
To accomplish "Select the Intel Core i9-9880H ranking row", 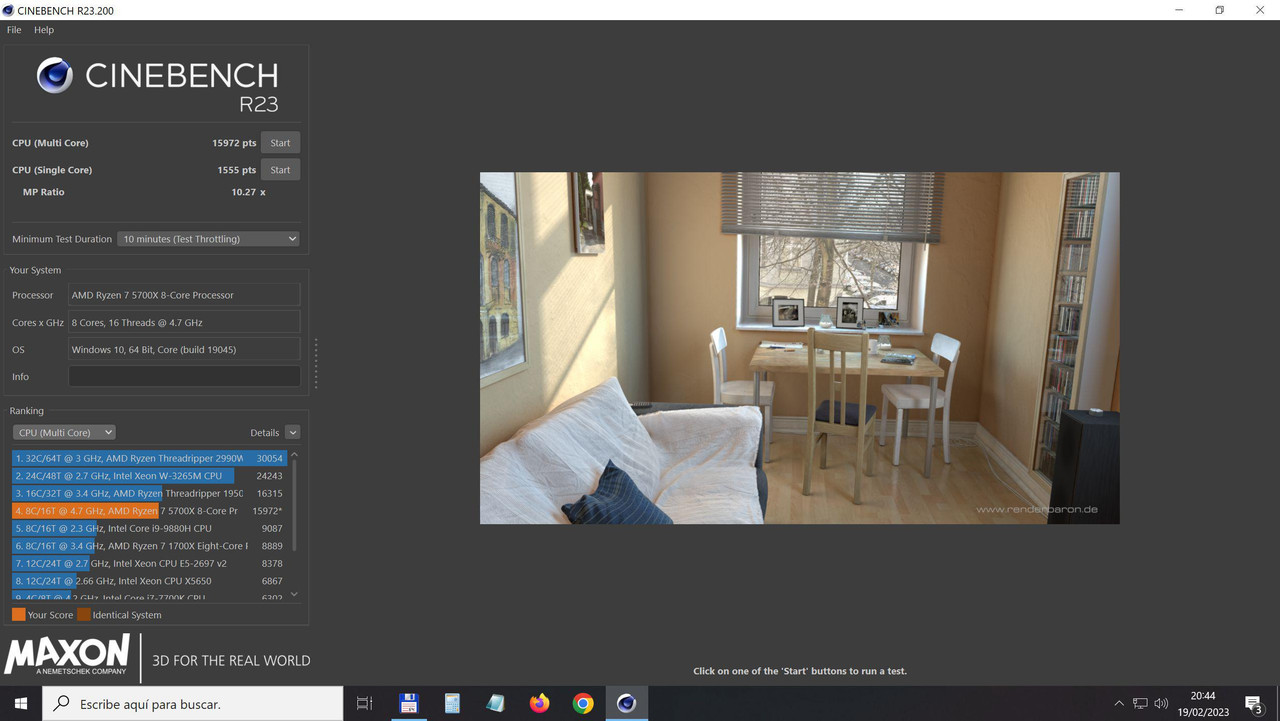I will [149, 528].
